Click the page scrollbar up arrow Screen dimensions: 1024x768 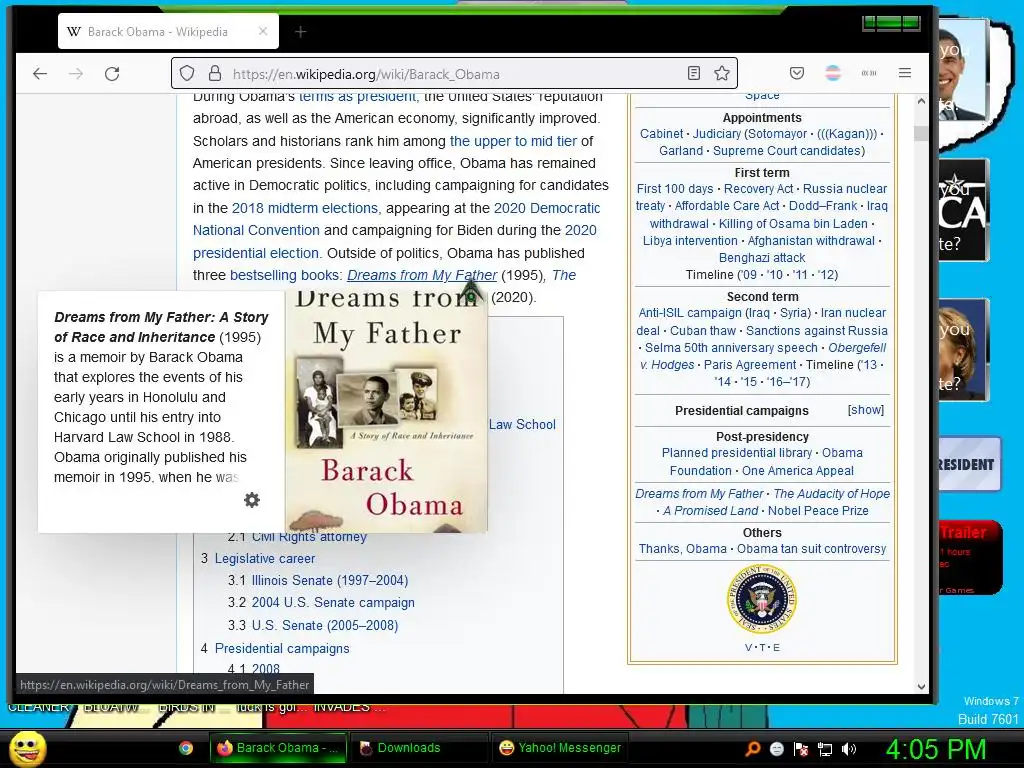(921, 101)
